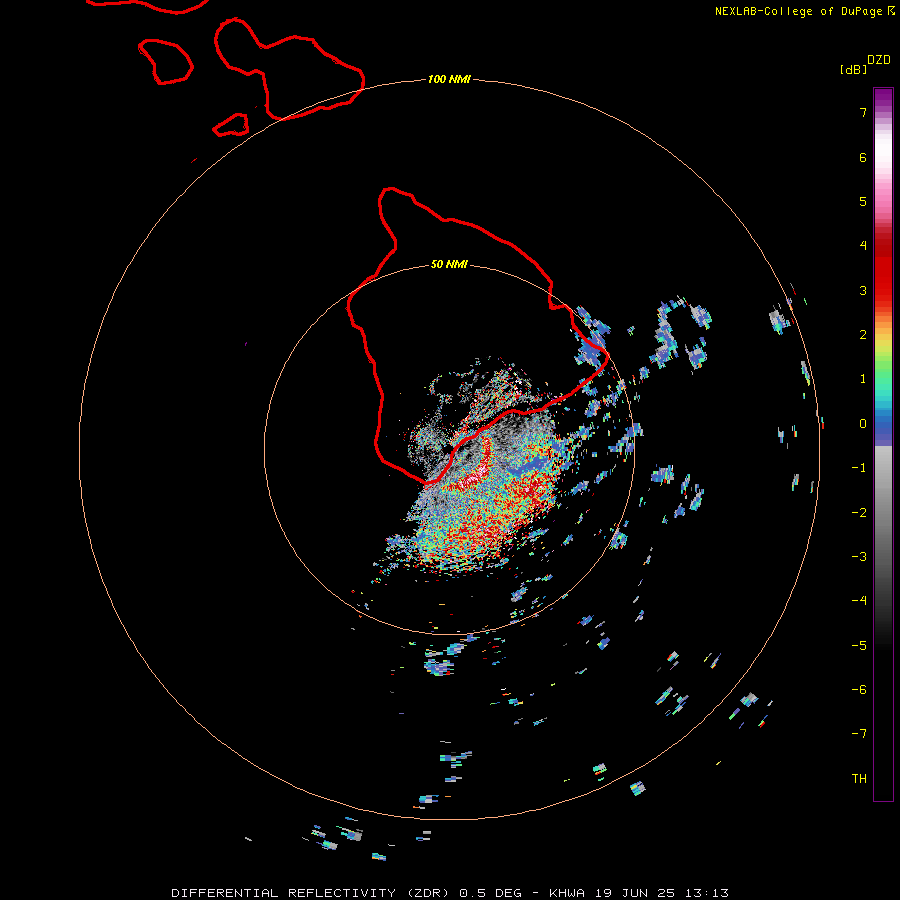
Task: Click the 13:13 timestamp
Action: (x=707, y=893)
